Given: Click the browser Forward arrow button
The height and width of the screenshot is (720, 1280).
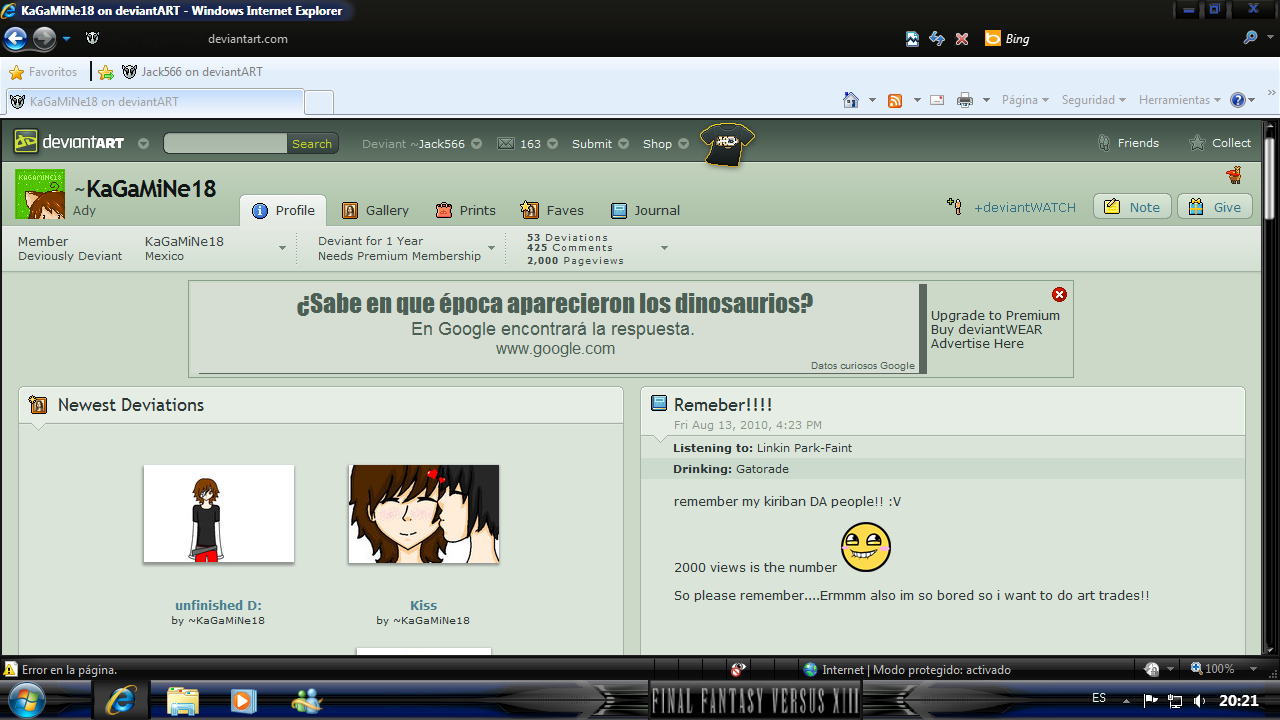Looking at the screenshot, I should 44,39.
